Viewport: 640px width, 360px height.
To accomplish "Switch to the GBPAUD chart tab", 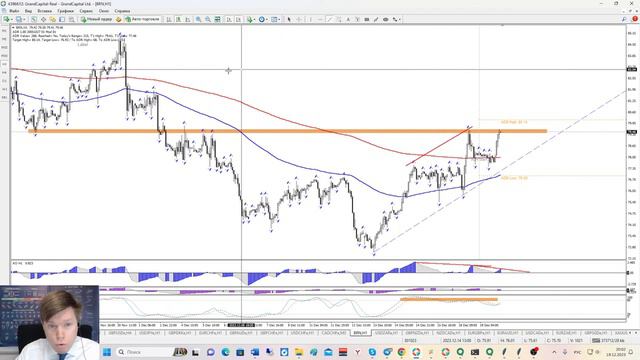I will pyautogui.click(x=241, y=333).
